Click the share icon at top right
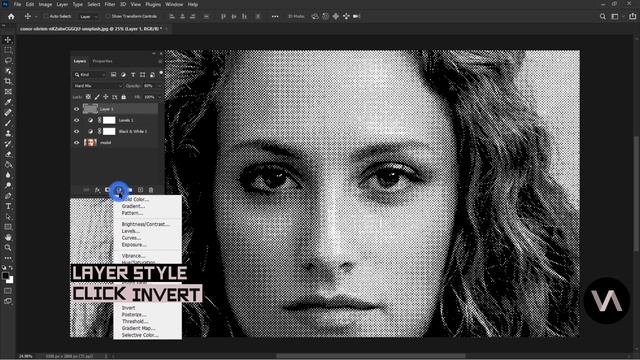 (x=633, y=16)
